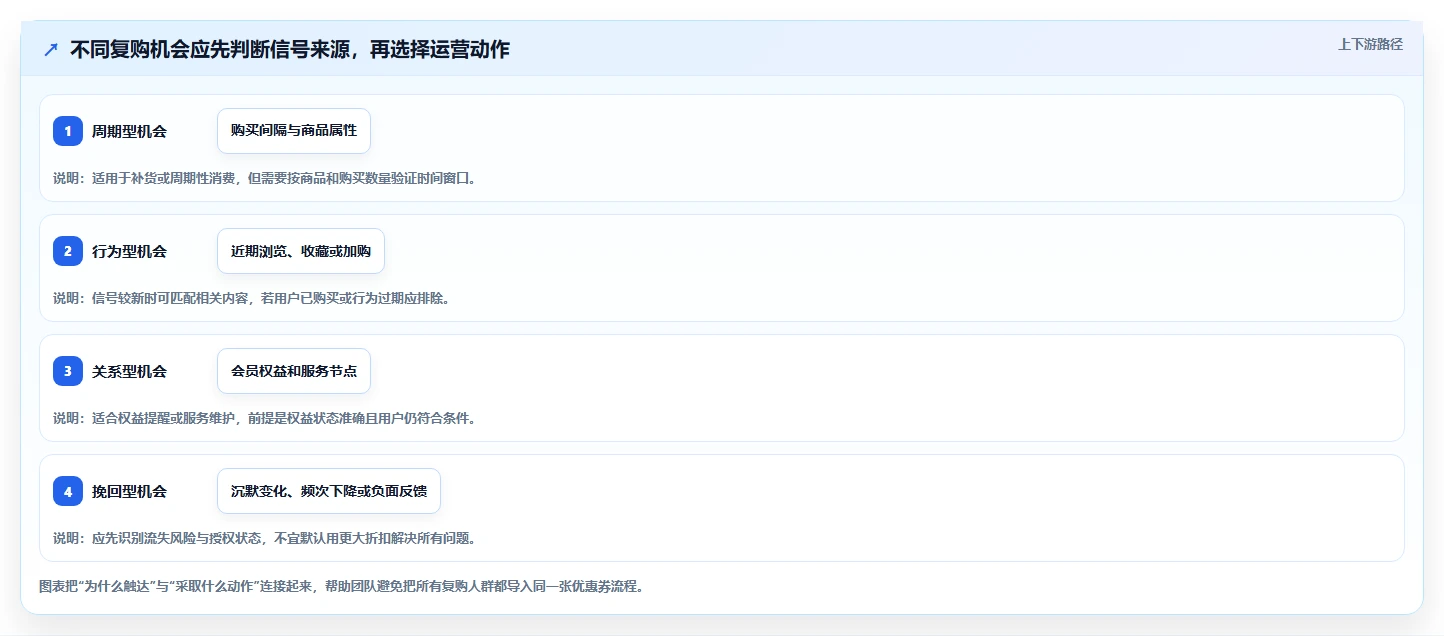Image resolution: width=1444 pixels, height=636 pixels.
Task: Click the 近期浏览、收藏或加购 chip
Action: (301, 251)
